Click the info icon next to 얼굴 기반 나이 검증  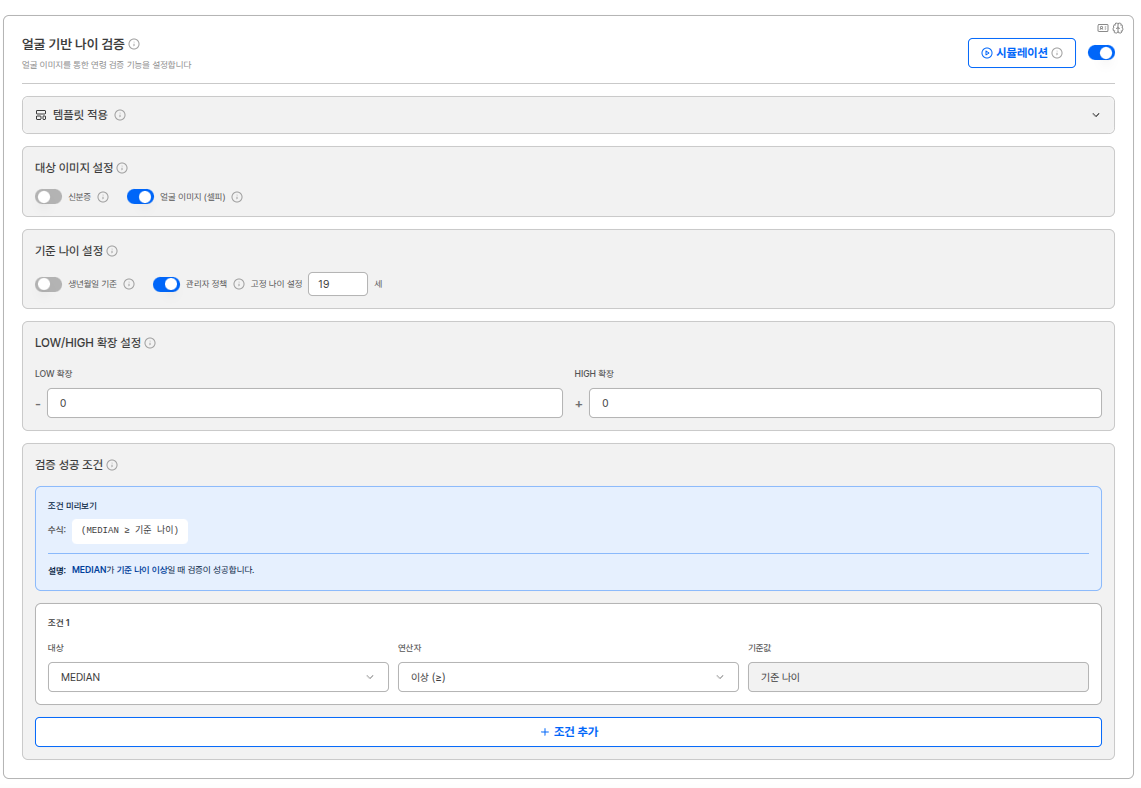pos(134,44)
